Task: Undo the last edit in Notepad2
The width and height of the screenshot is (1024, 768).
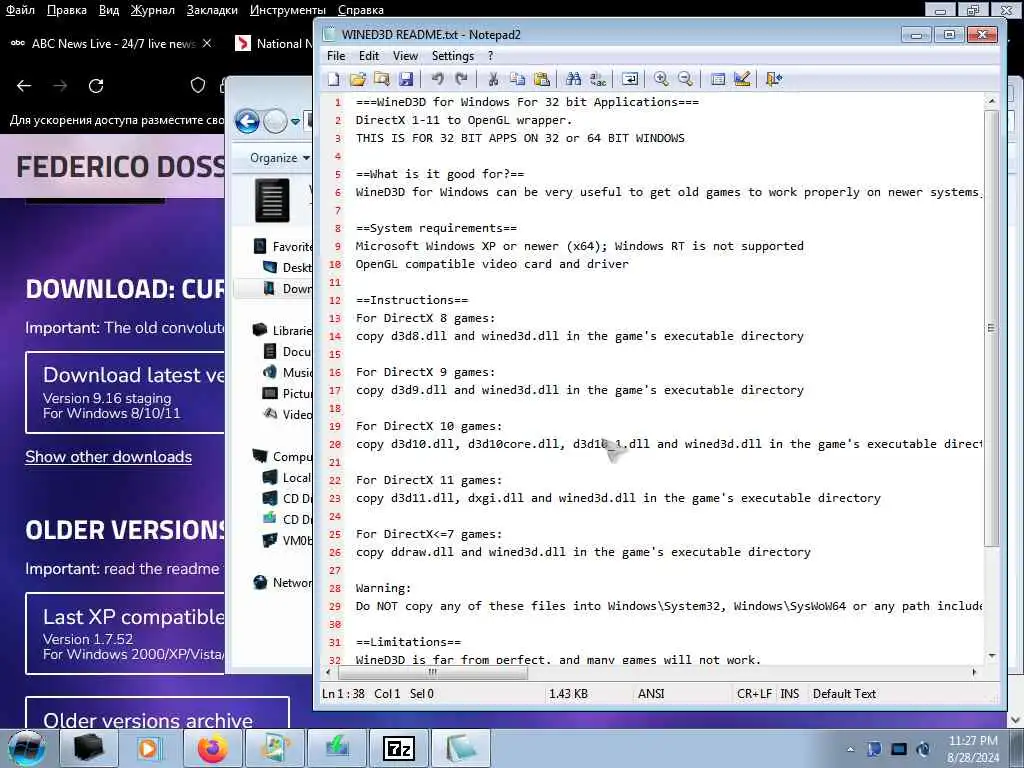Action: click(438, 79)
